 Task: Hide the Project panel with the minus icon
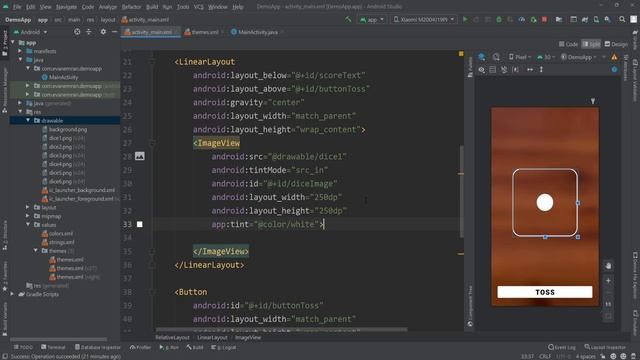tap(115, 32)
